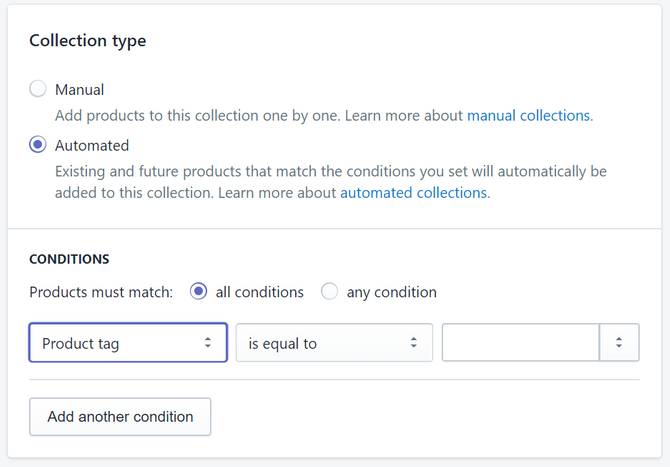Click the 'any condition' label text
The width and height of the screenshot is (670, 467).
[391, 292]
